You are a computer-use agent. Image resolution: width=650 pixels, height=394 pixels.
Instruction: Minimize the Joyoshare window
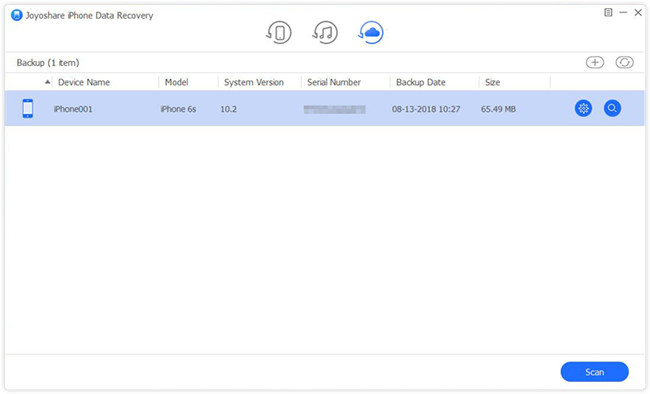click(623, 12)
